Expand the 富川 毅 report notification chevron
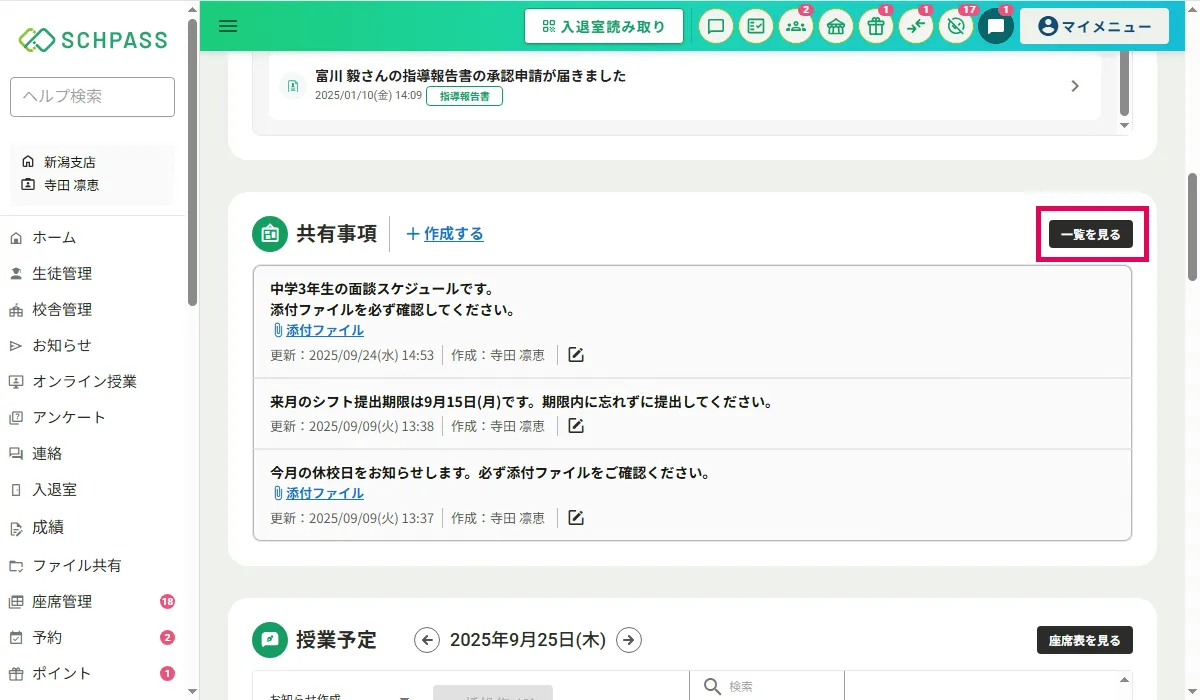 [x=1075, y=86]
